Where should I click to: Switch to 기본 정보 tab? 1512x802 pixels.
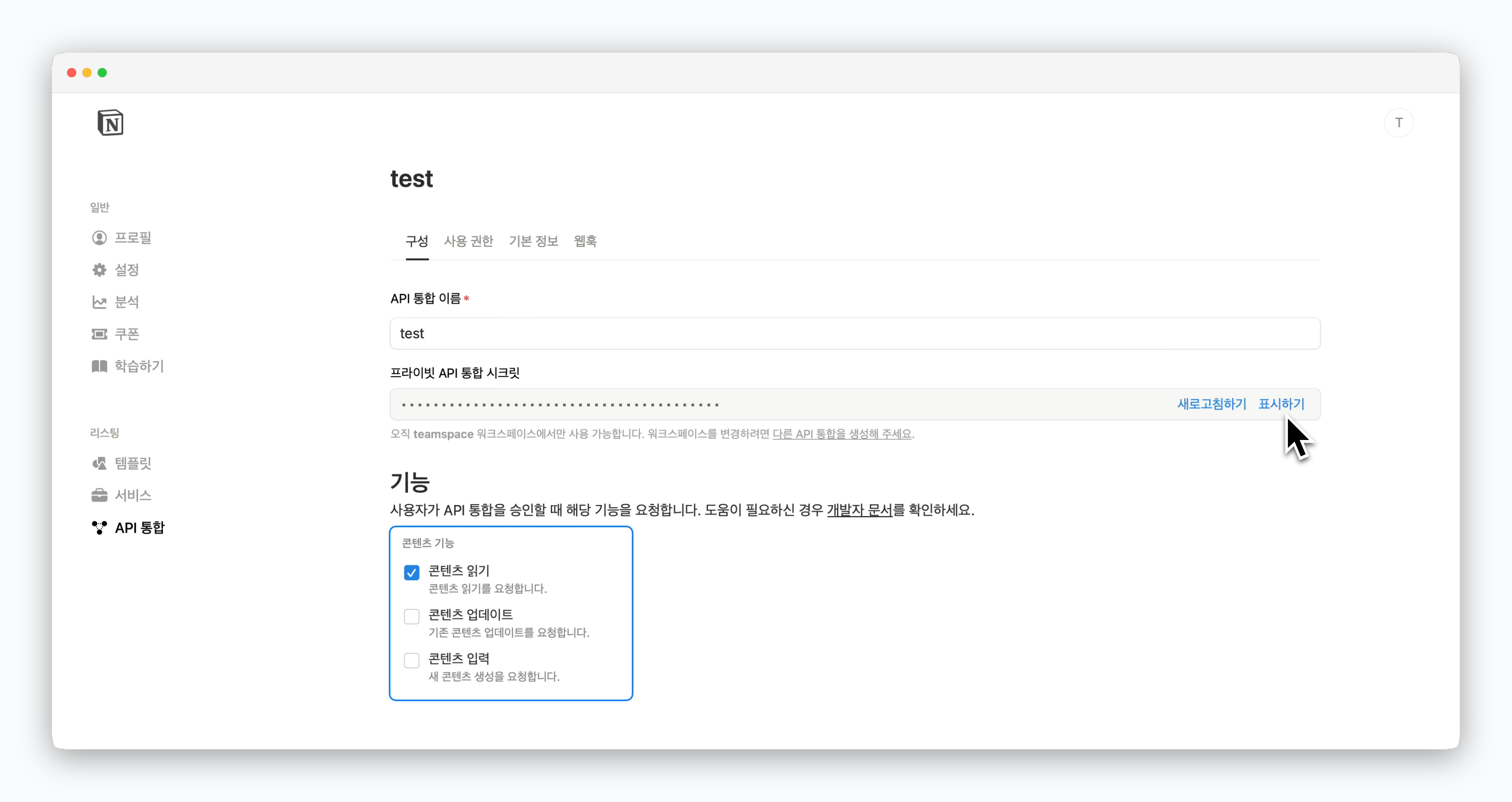point(533,241)
